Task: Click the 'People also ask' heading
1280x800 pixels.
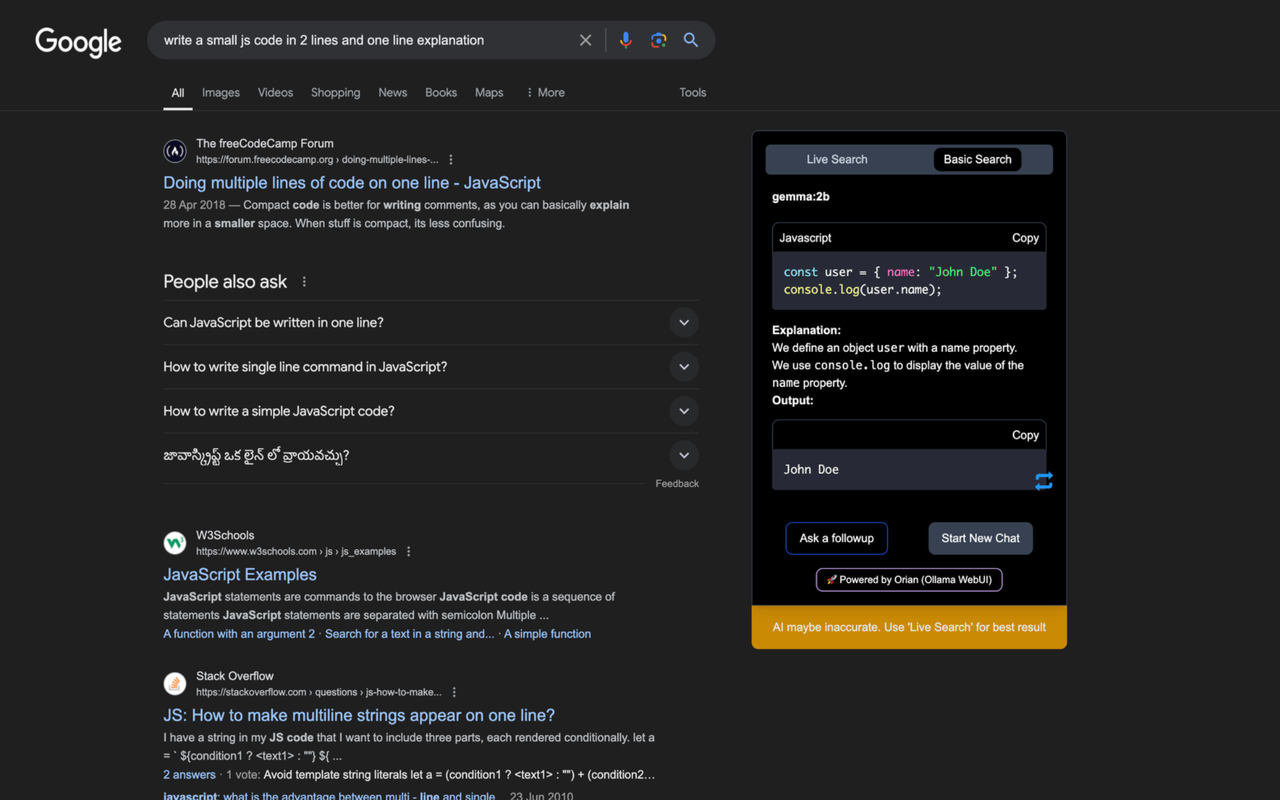Action: coord(225,282)
